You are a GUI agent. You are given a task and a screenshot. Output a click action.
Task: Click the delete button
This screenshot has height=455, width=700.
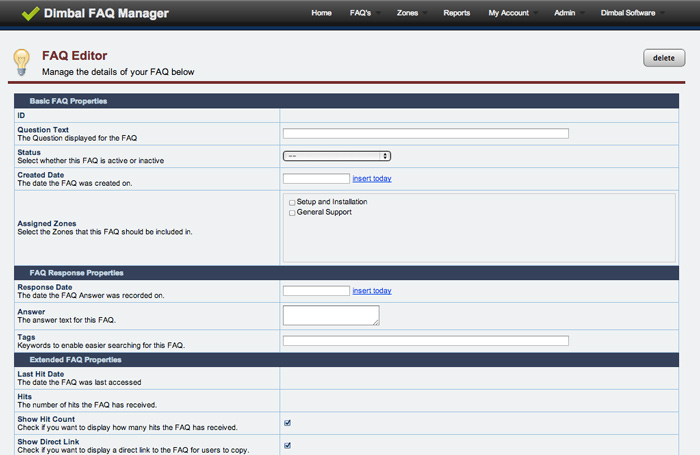click(664, 58)
